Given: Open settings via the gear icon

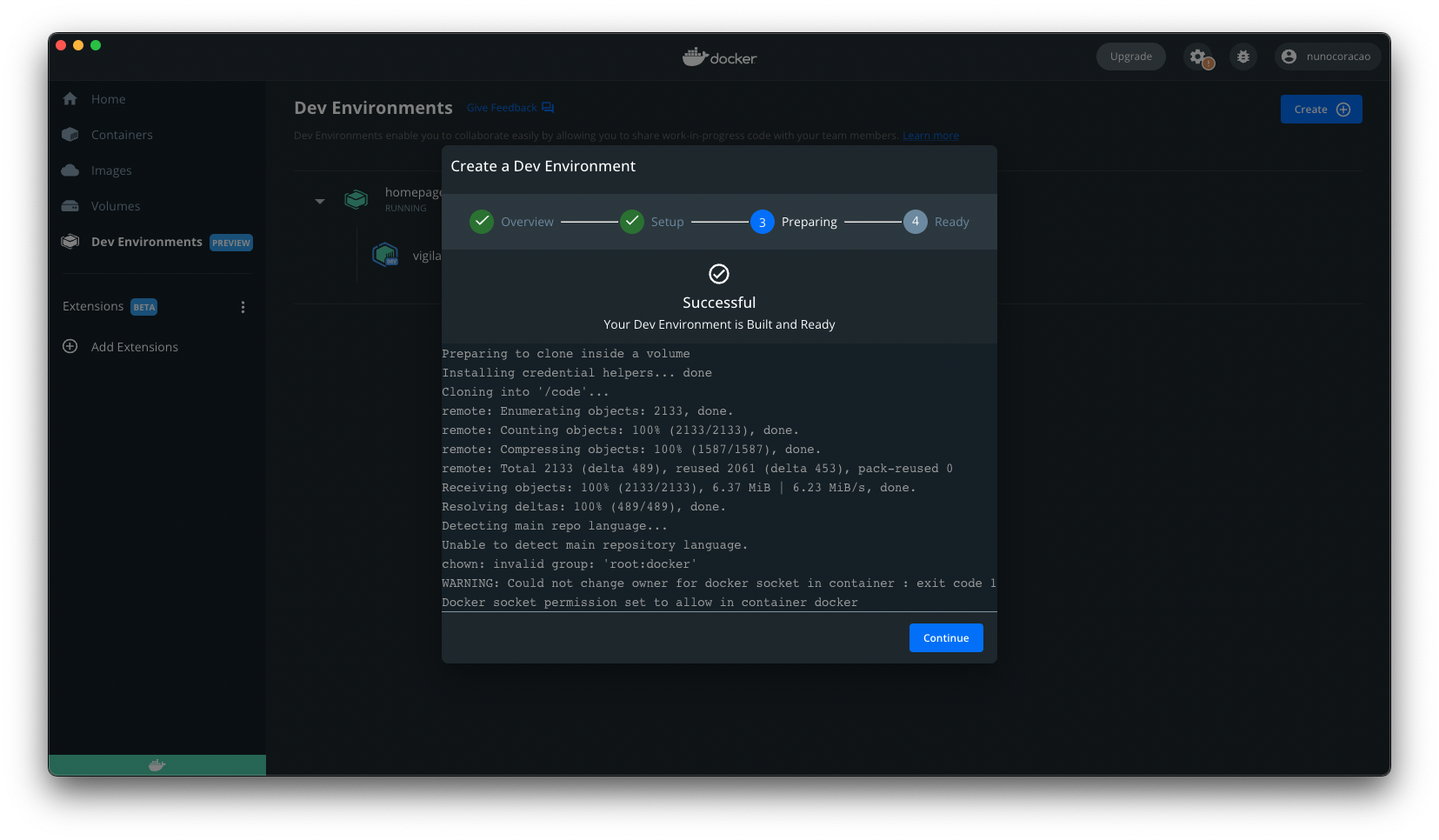Looking at the screenshot, I should tap(1197, 57).
